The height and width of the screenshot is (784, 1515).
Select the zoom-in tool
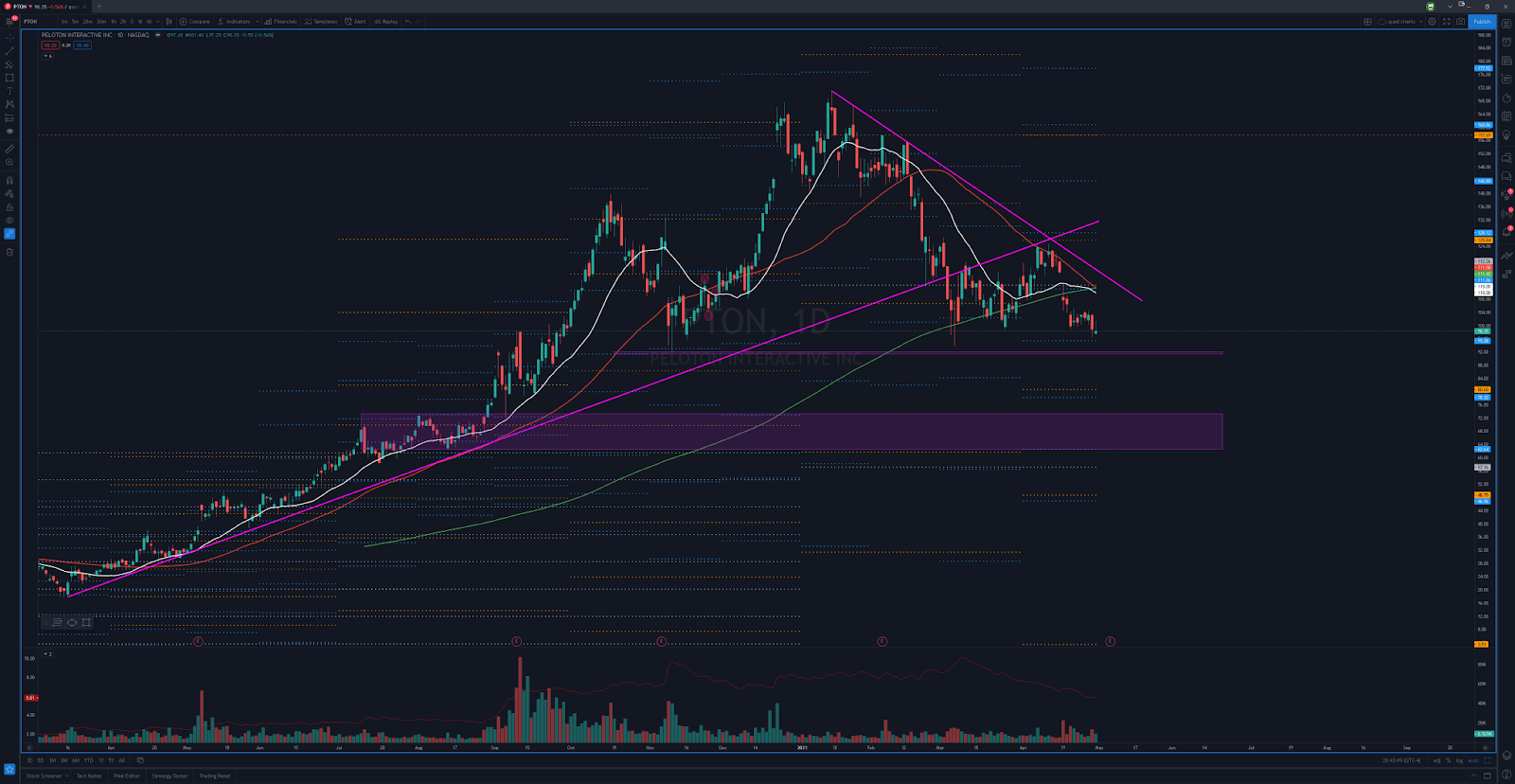click(x=9, y=162)
